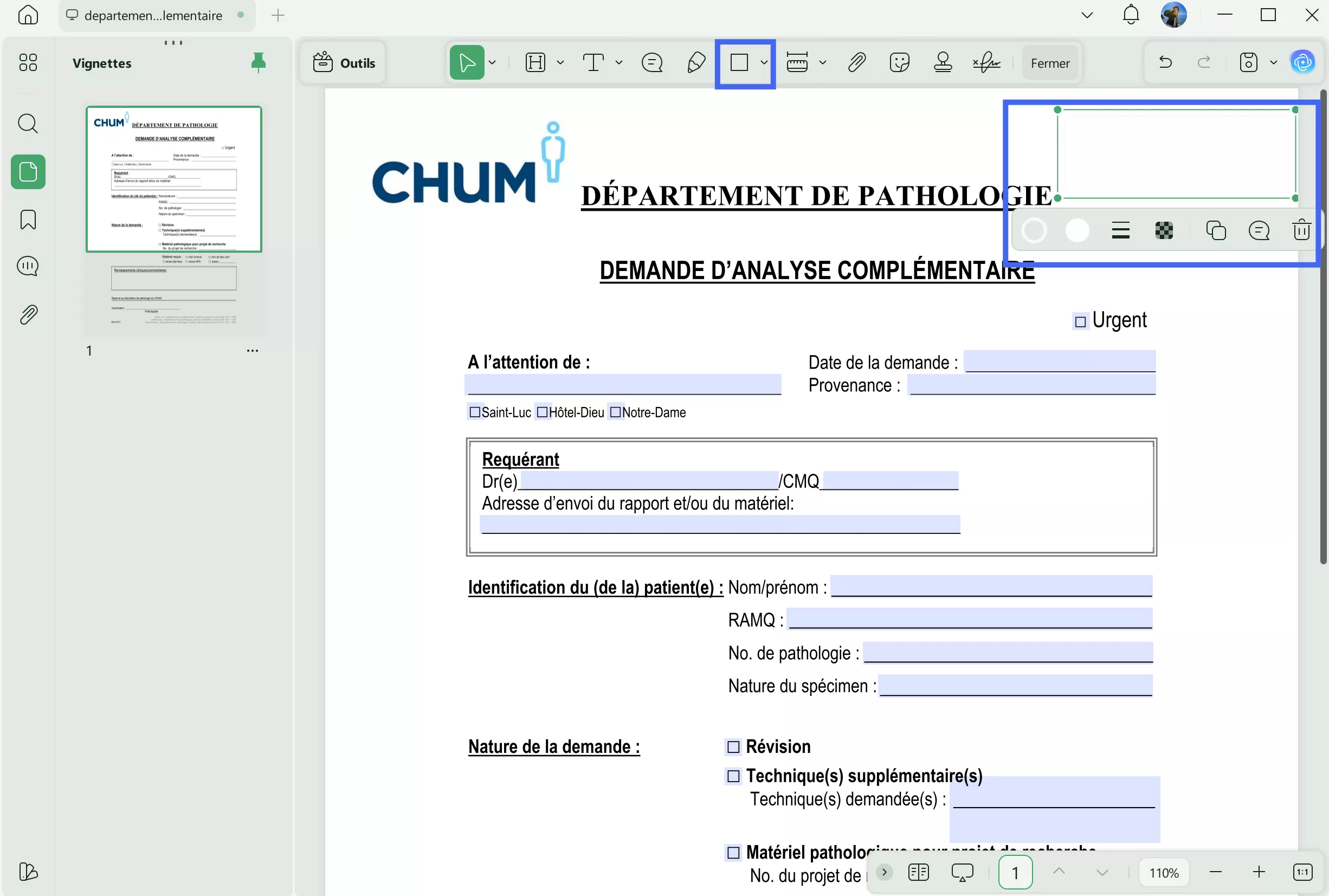Open the Outils menu
The height and width of the screenshot is (896, 1329).
(x=343, y=62)
